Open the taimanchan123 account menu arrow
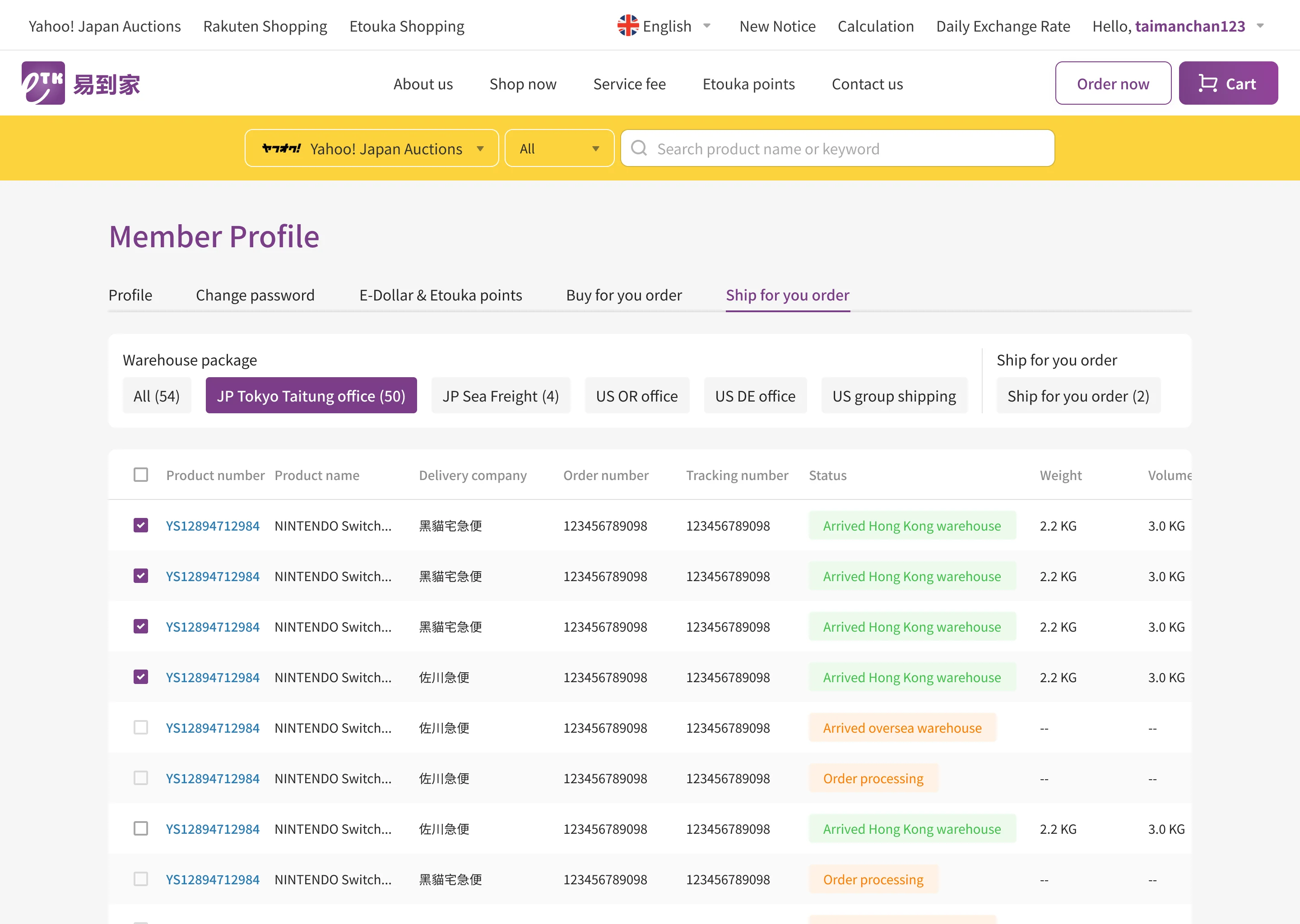The width and height of the screenshot is (1300, 924). [x=1260, y=26]
